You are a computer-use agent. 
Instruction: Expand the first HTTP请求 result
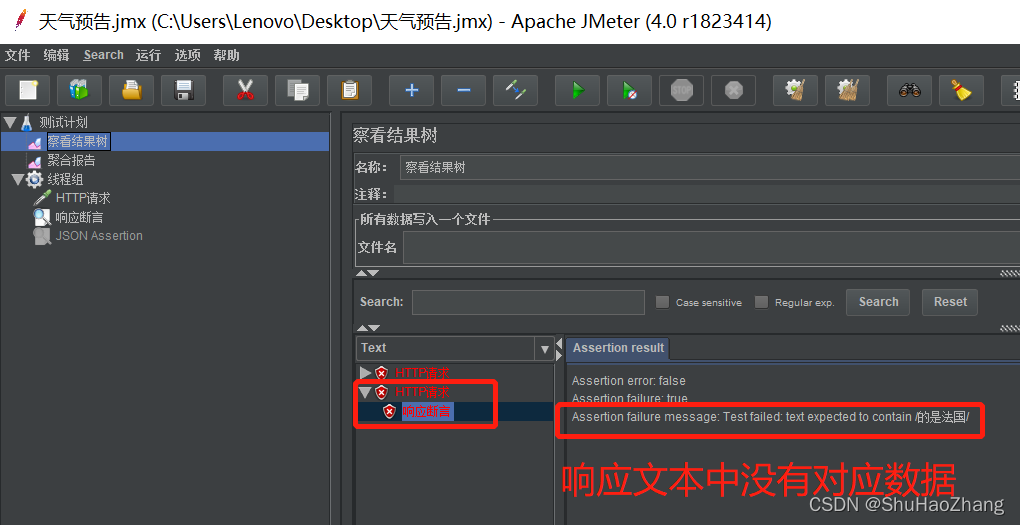(x=366, y=373)
